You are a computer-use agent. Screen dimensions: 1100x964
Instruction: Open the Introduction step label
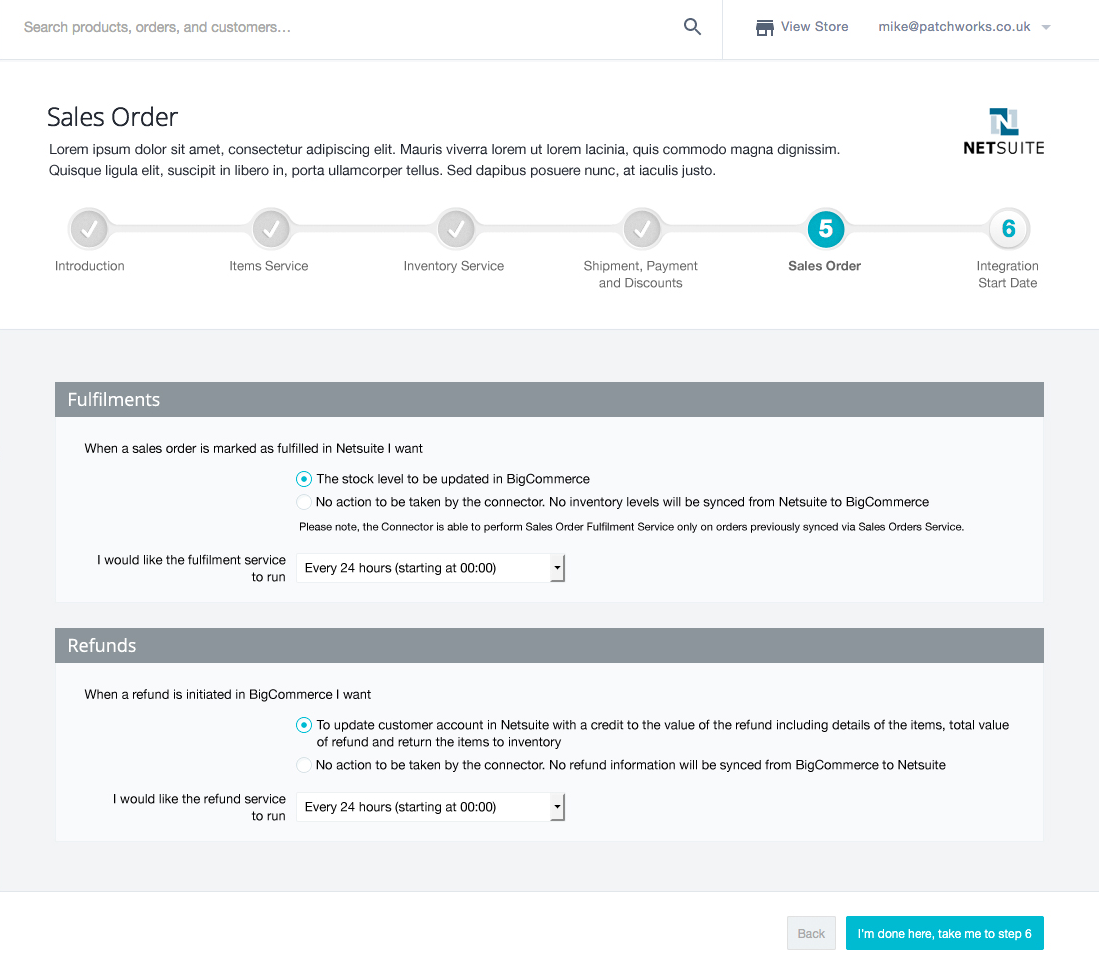[90, 266]
